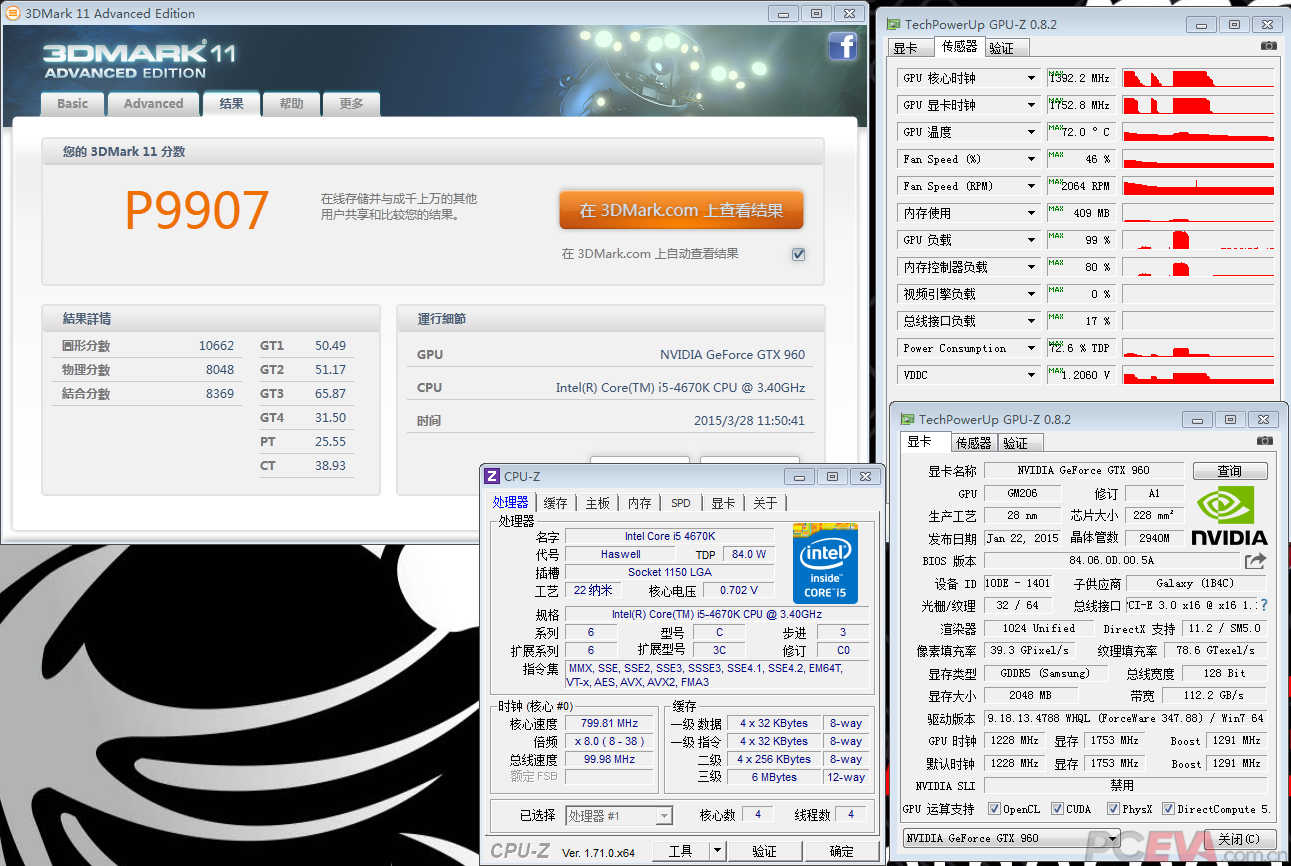This screenshot has height=866, width=1291.
Task: Switch to the Basic tab in 3DMark
Action: 72,104
